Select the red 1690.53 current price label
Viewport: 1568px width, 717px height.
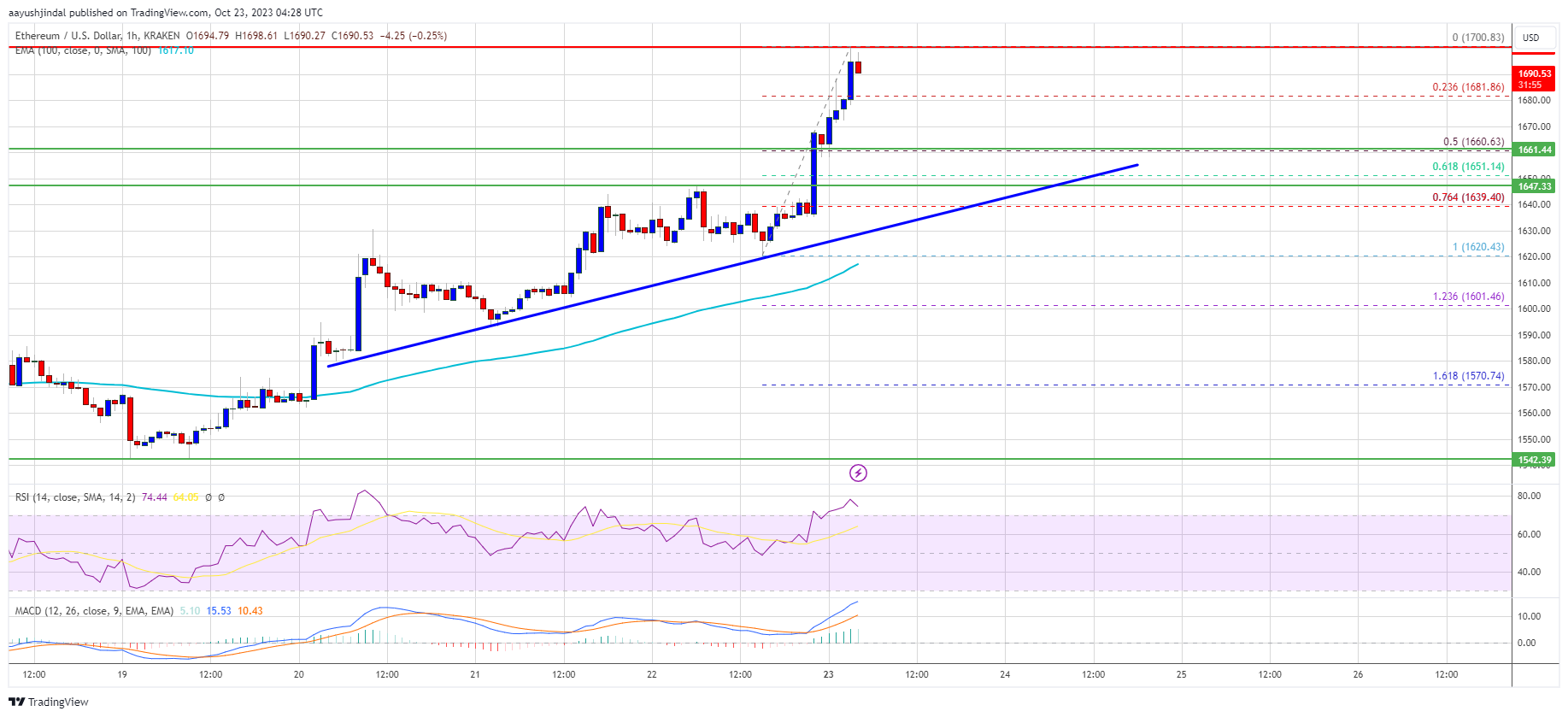(x=1535, y=79)
